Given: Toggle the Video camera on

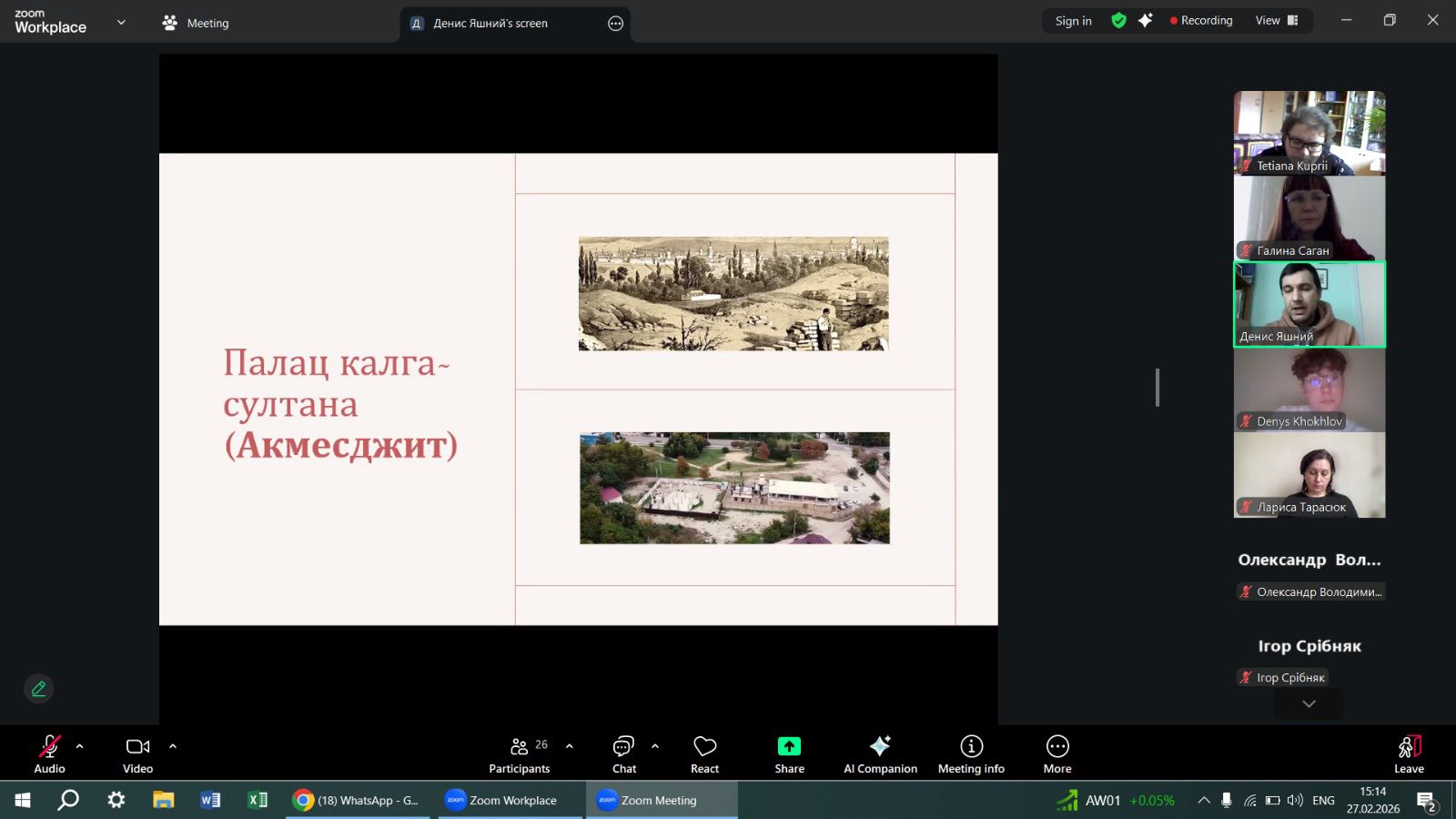Looking at the screenshot, I should coord(137,753).
